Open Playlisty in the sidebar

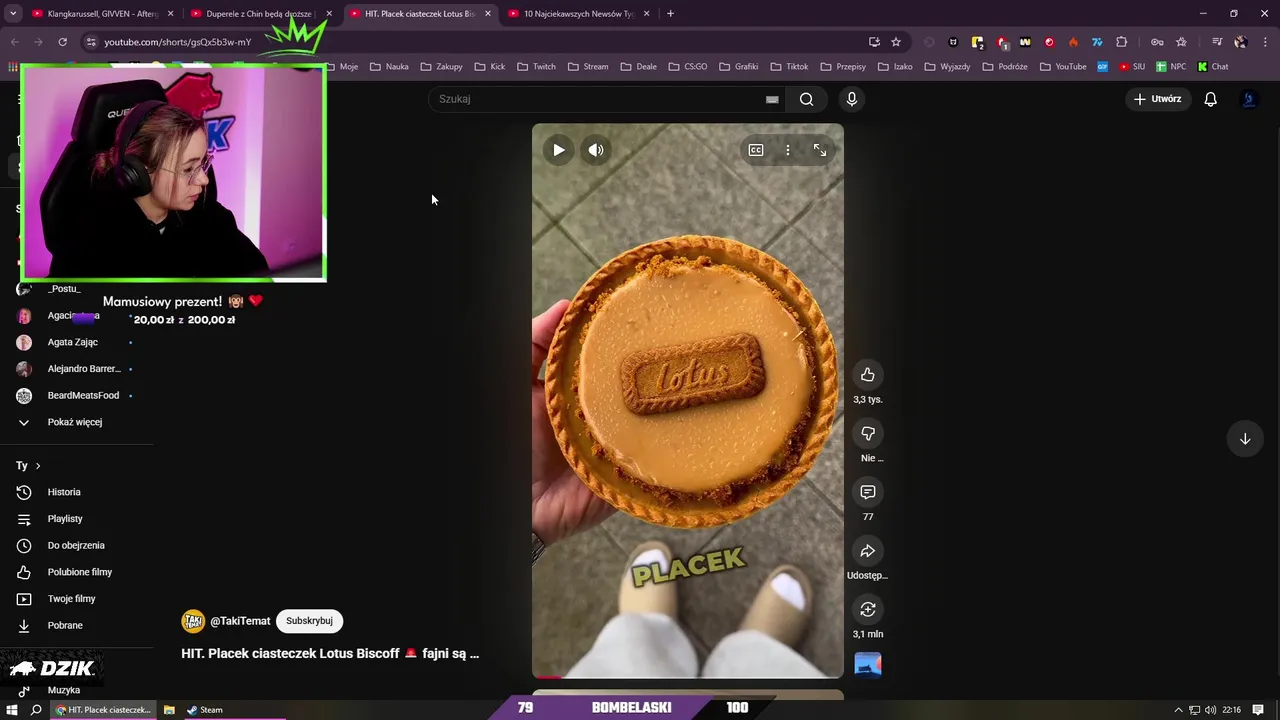[x=65, y=519]
